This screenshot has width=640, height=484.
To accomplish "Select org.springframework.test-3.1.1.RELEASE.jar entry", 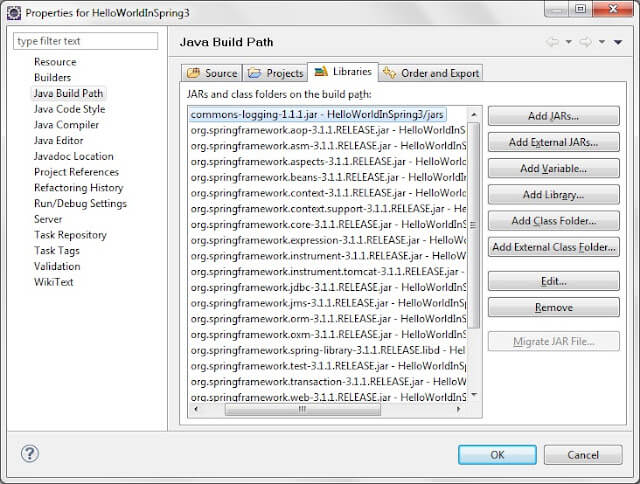I will (328, 366).
